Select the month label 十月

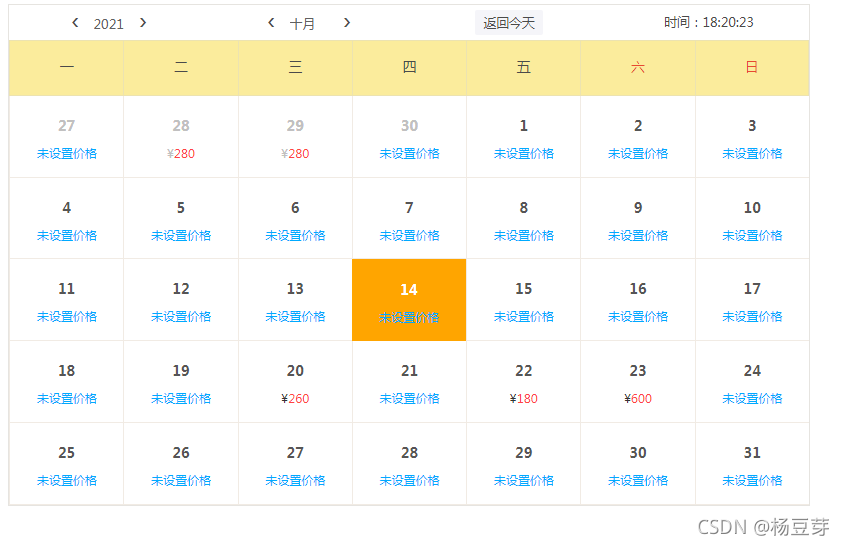302,24
